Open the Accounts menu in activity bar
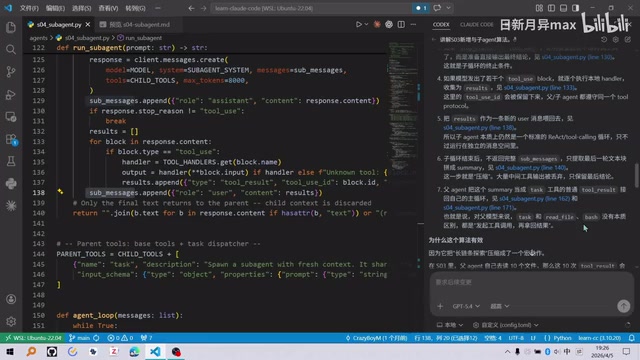640x360 pixels. click(x=11, y=299)
